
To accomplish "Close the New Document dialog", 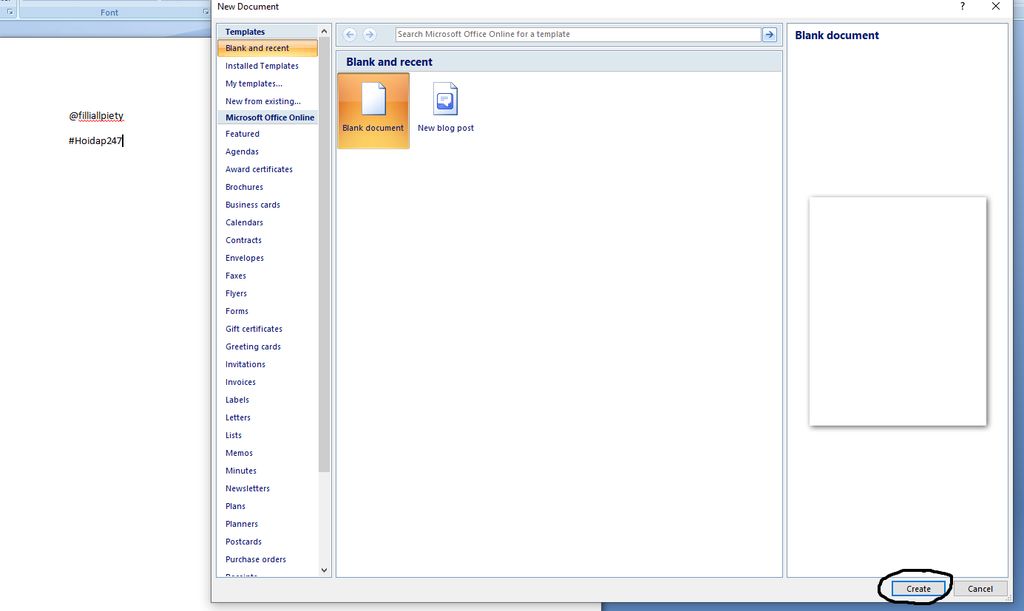I will (995, 7).
